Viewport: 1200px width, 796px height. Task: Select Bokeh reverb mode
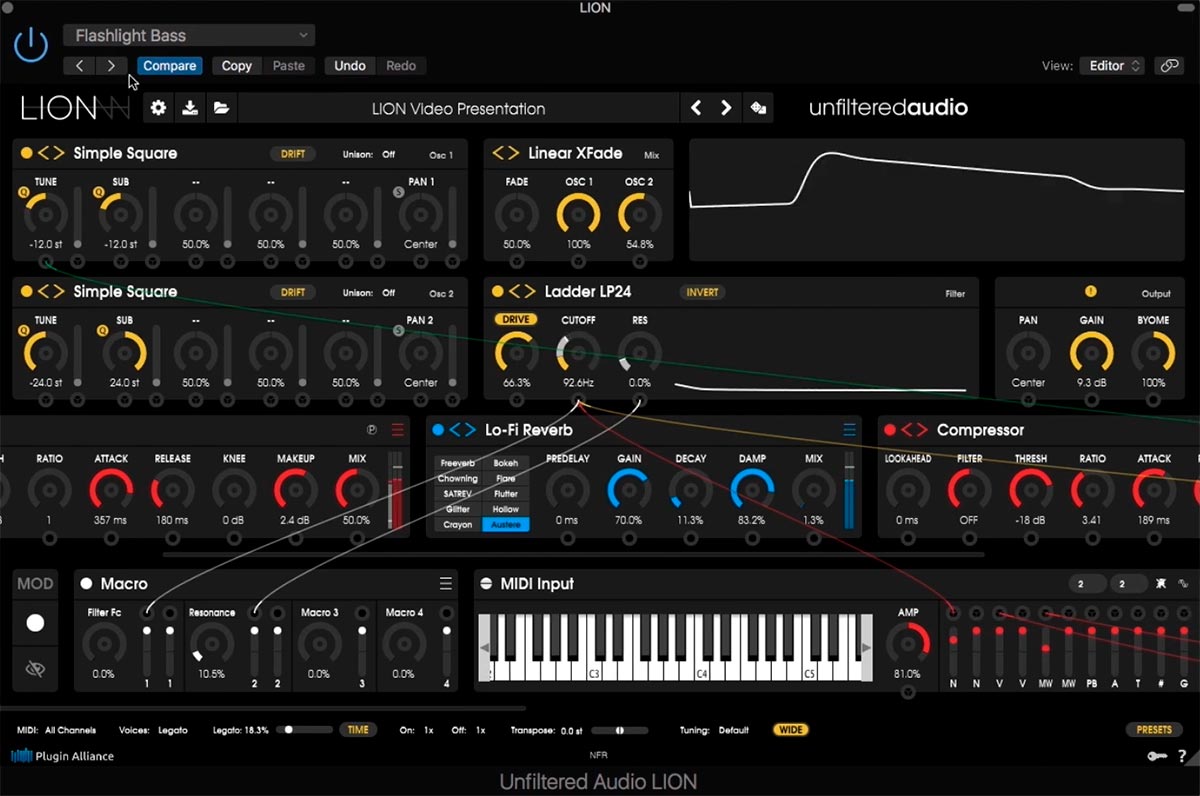506,463
